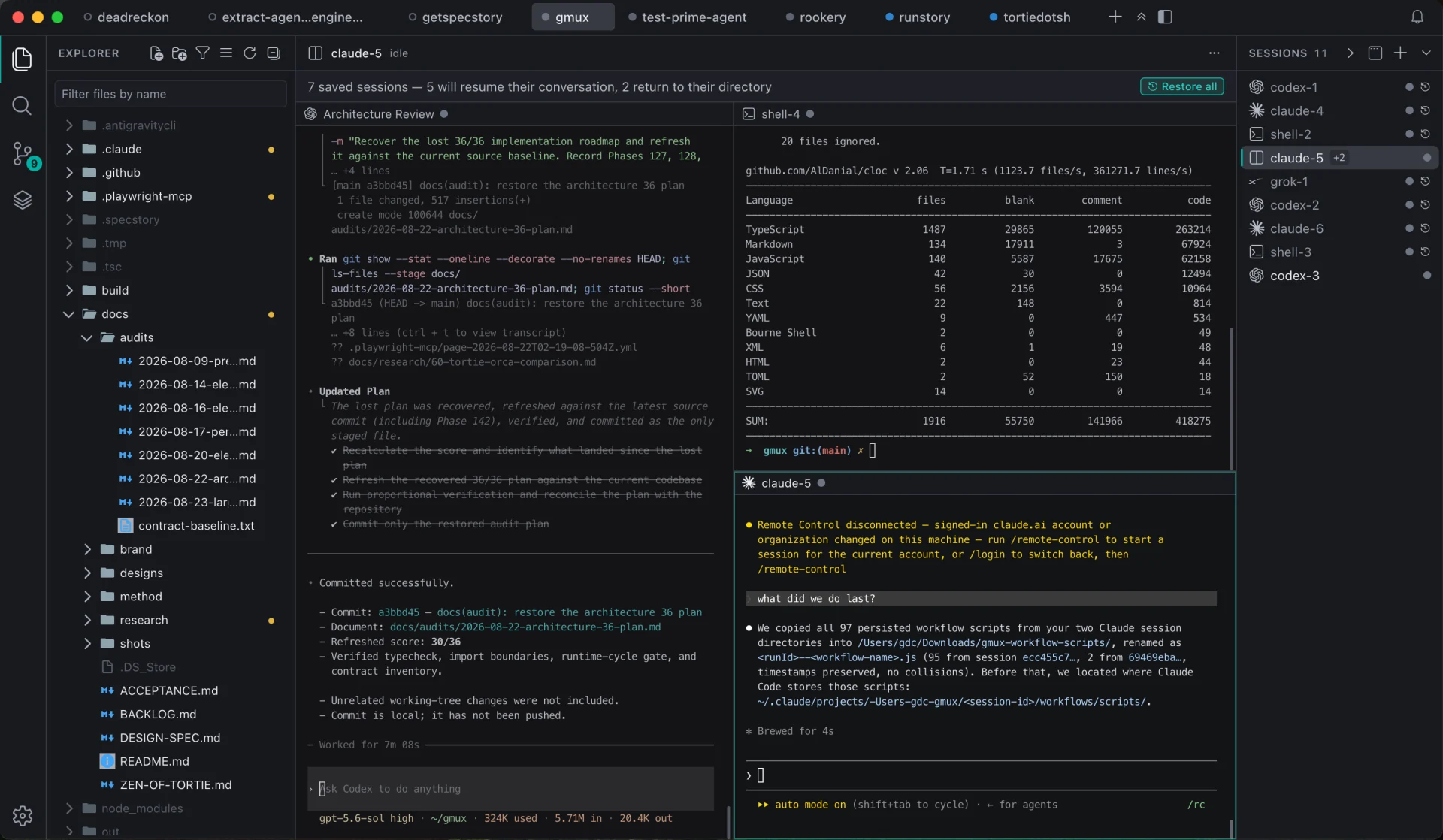Open the claude-5 pane more options
The image size is (1443, 840).
point(1214,53)
